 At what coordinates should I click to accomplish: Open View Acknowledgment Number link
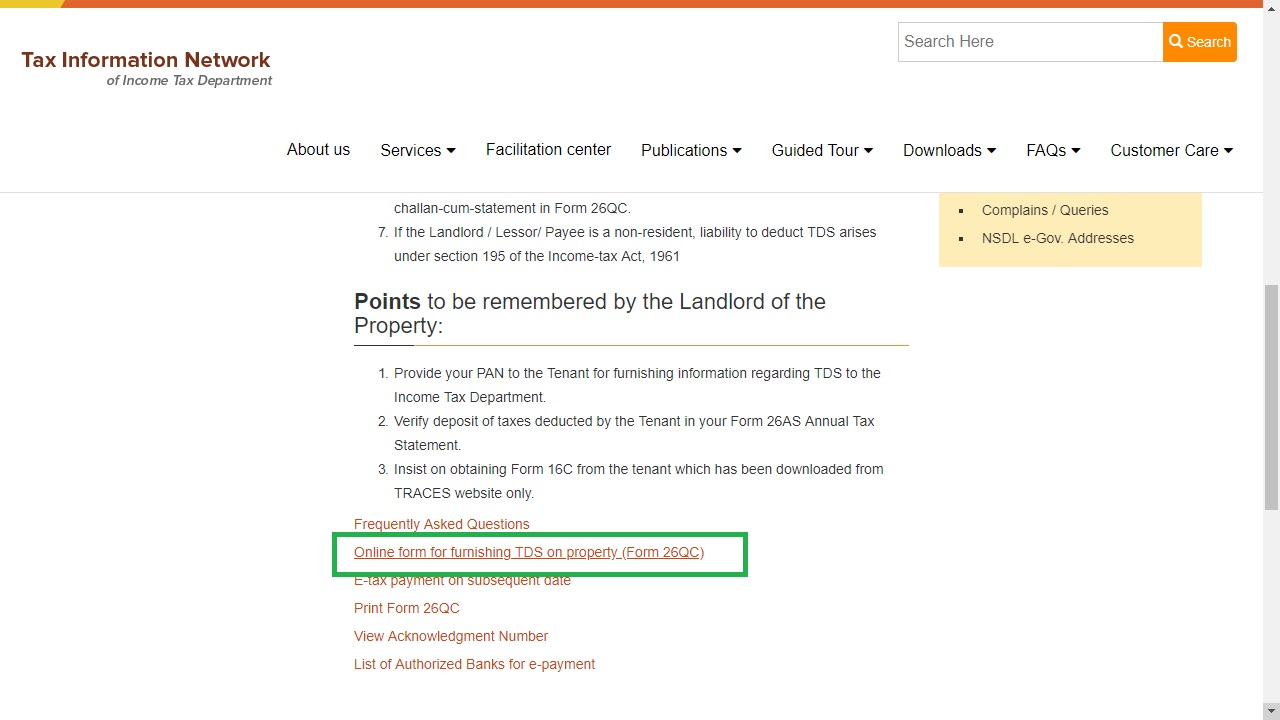(451, 636)
